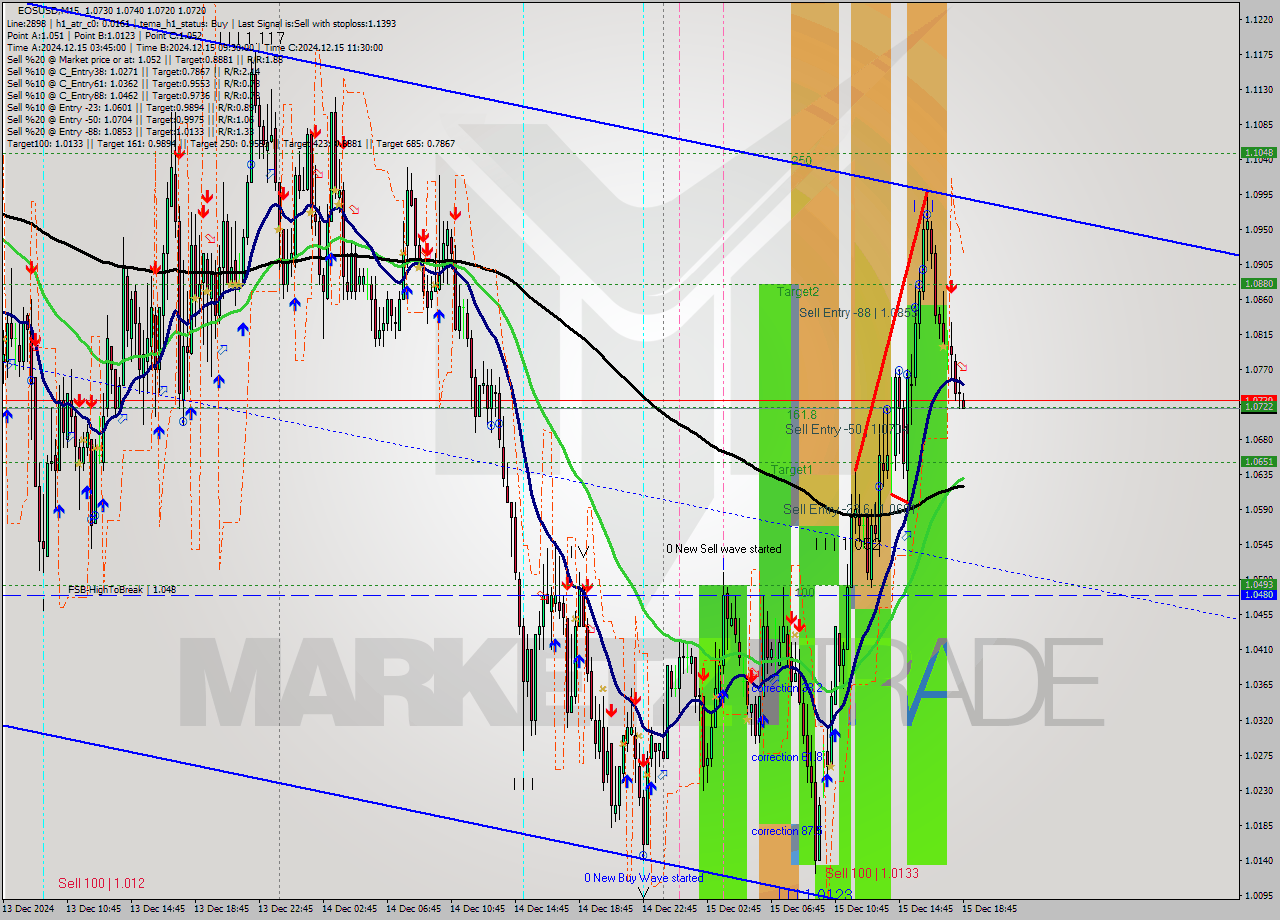Click the 1.0995 price axis label

pos(1258,194)
